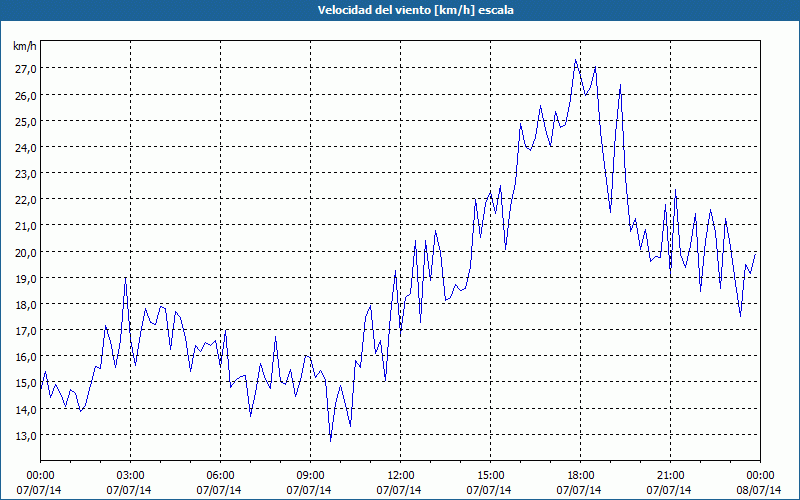Click the 09:00 time axis label

310,476
